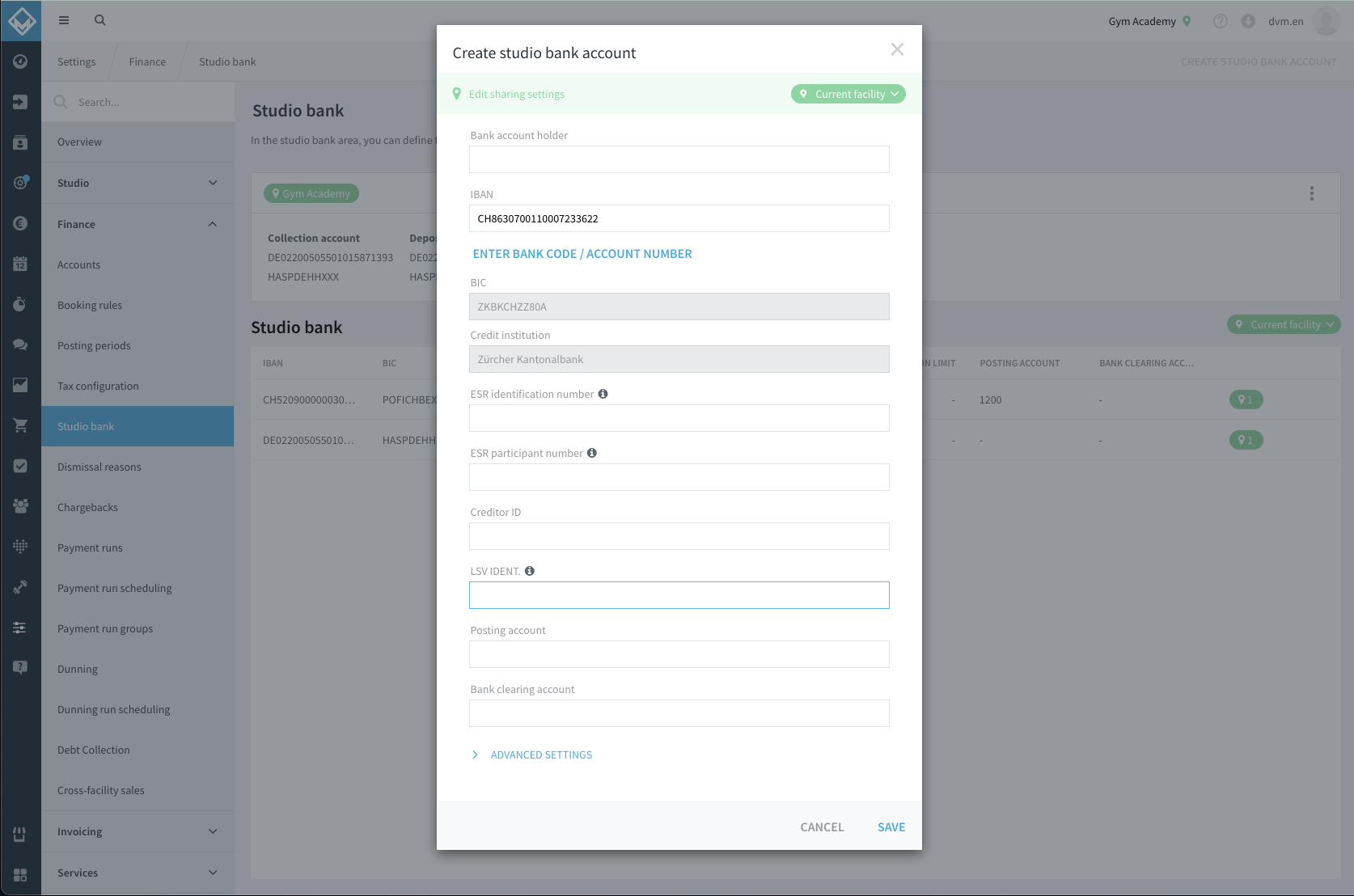Screen dimensions: 1354x896
Task: Open the chat bubbles sidebar icon
Action: (20, 344)
